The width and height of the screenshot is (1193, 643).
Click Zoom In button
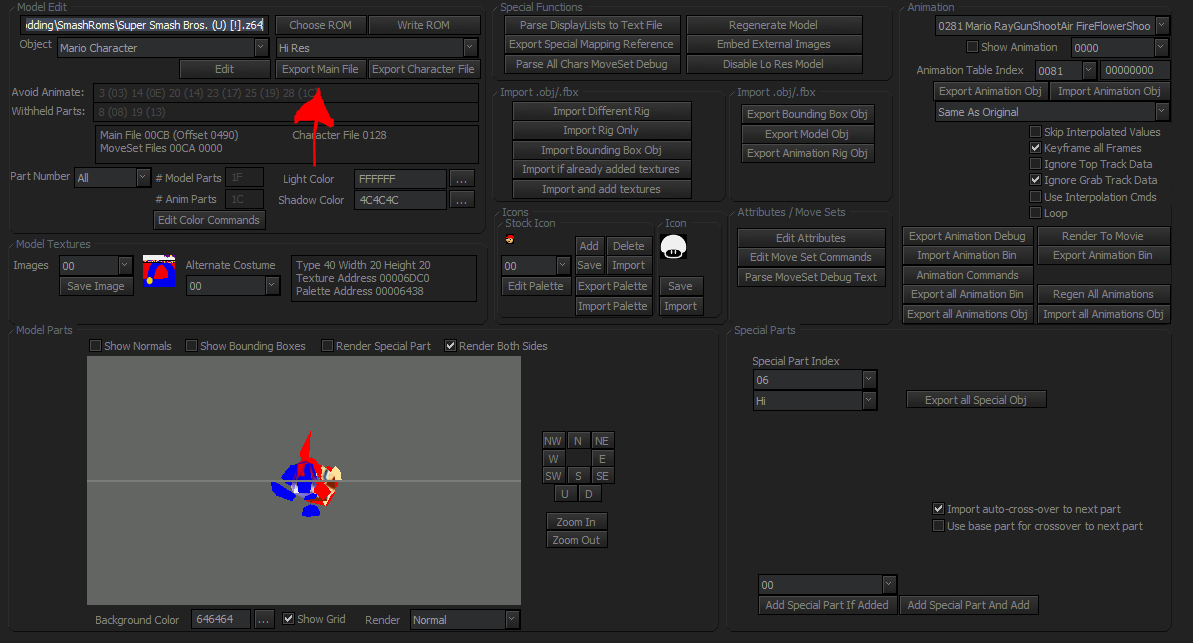pyautogui.click(x=576, y=521)
